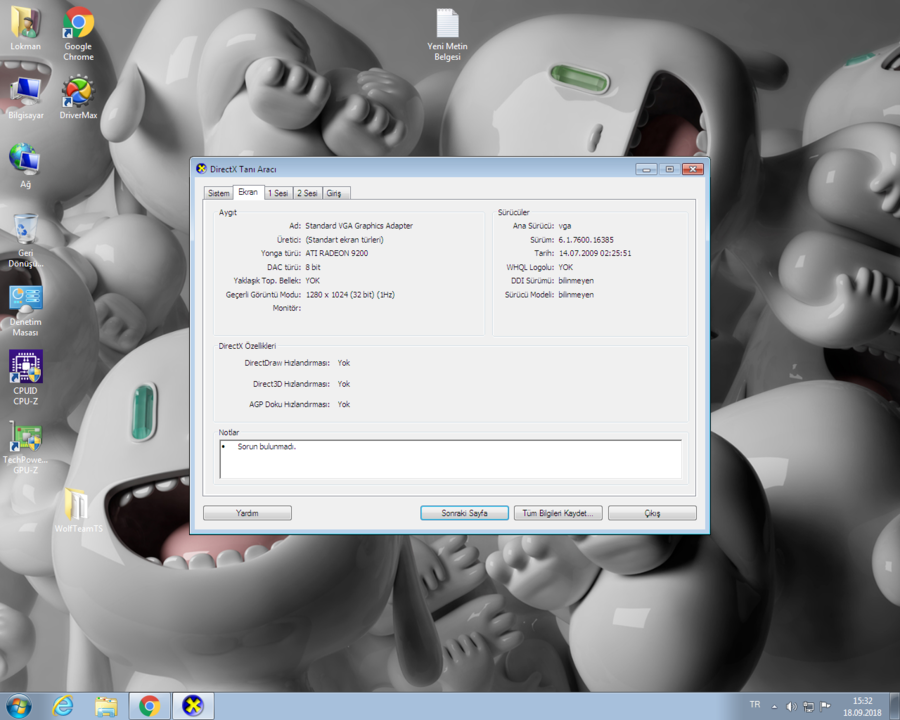The width and height of the screenshot is (900, 720).
Task: Click the 'ATI RADEON 9200' value
Action: (337, 253)
